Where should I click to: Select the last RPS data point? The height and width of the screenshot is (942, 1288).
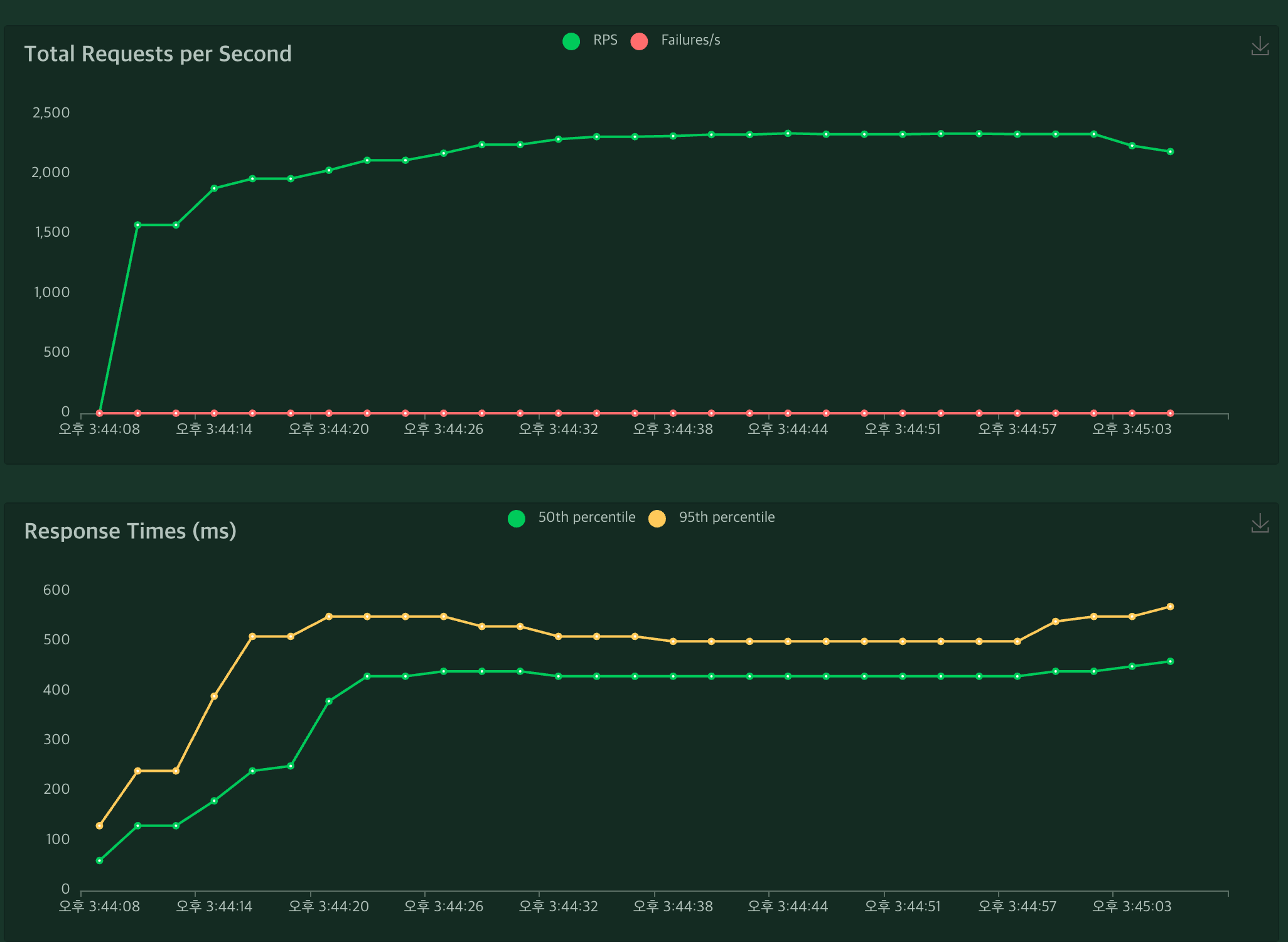coord(1170,152)
